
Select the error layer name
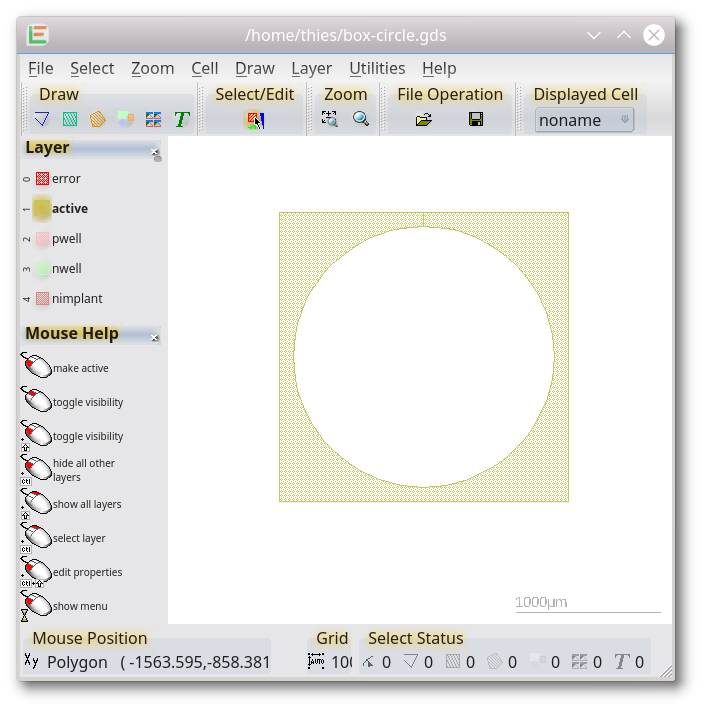(x=66, y=179)
